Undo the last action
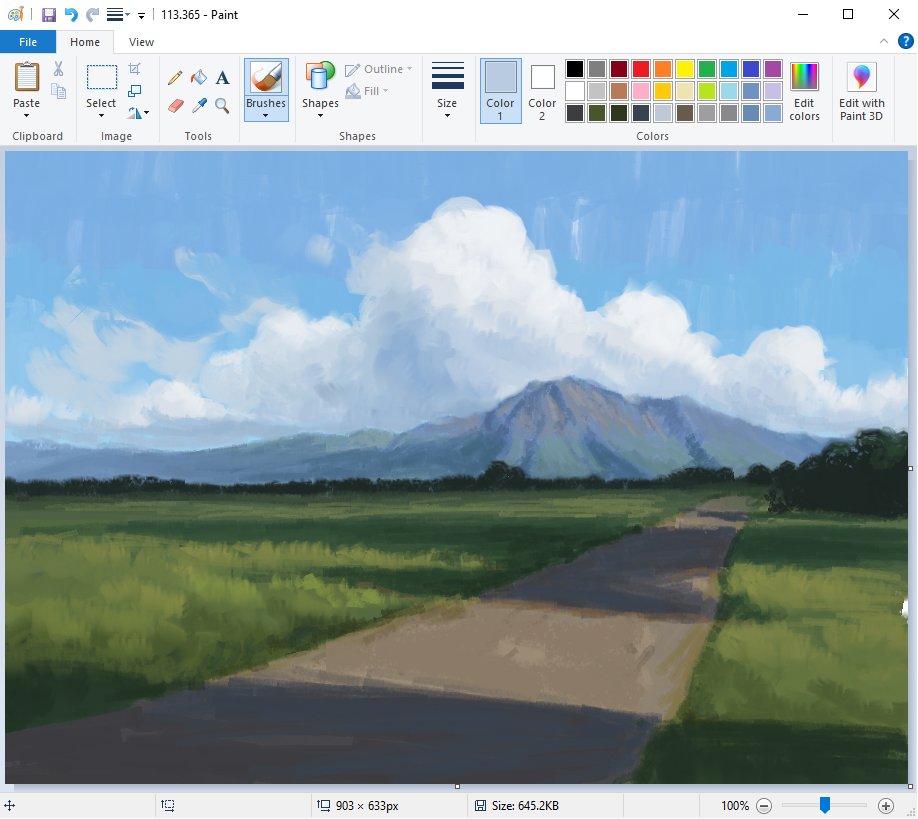The image size is (918, 819). click(71, 15)
